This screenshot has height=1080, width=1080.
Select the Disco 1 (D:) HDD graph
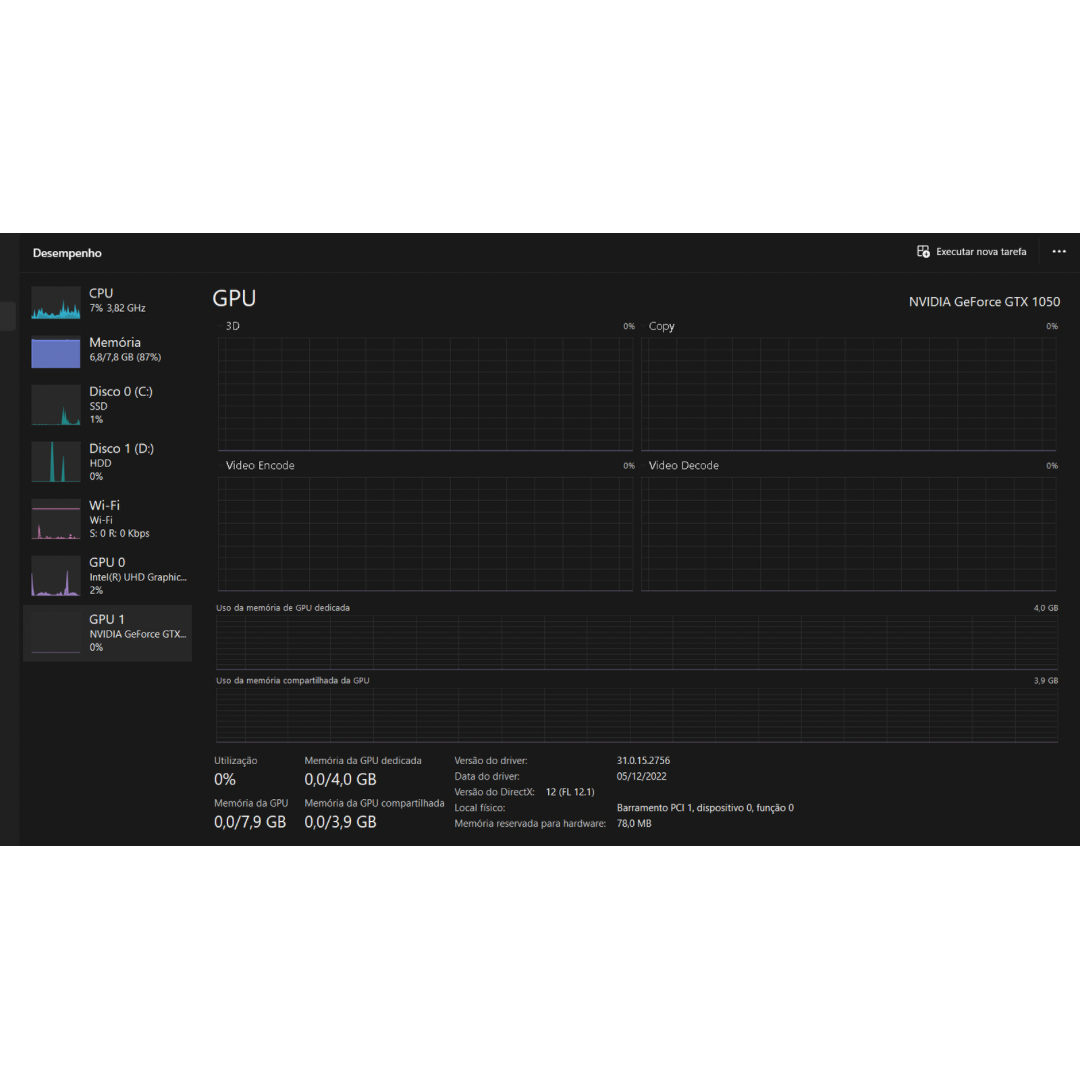click(56, 462)
